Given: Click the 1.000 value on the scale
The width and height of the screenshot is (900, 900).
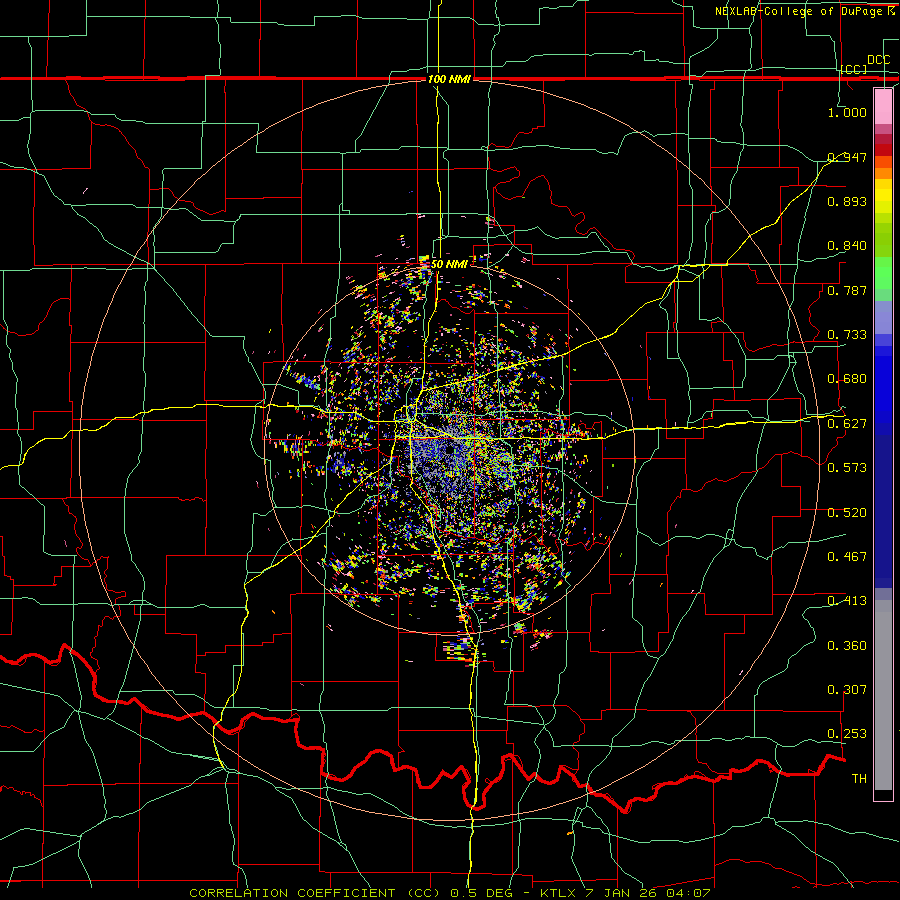Looking at the screenshot, I should tap(847, 112).
